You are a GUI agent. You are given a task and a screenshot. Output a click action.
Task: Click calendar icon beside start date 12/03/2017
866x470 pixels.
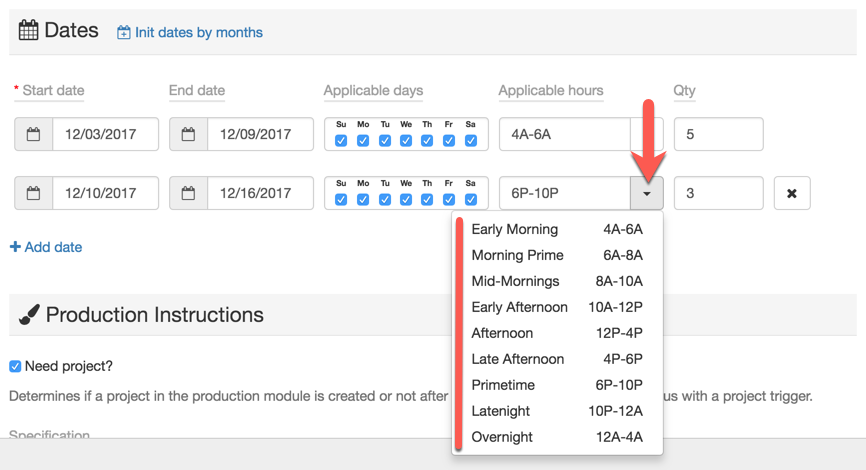coord(34,134)
